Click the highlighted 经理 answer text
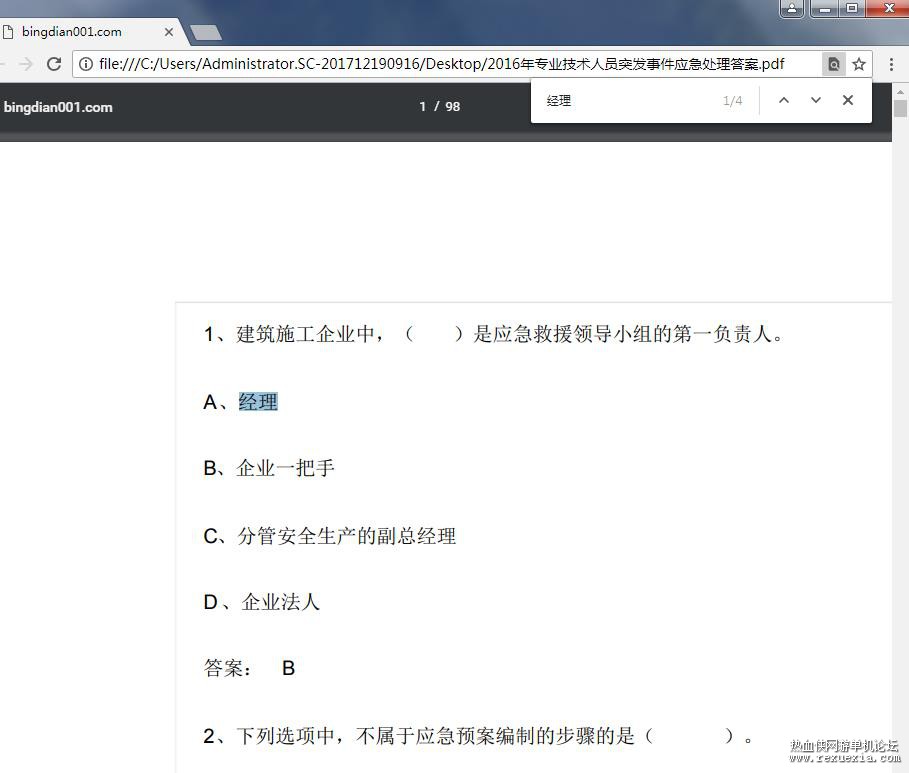Image resolution: width=909 pixels, height=773 pixels. click(x=258, y=402)
